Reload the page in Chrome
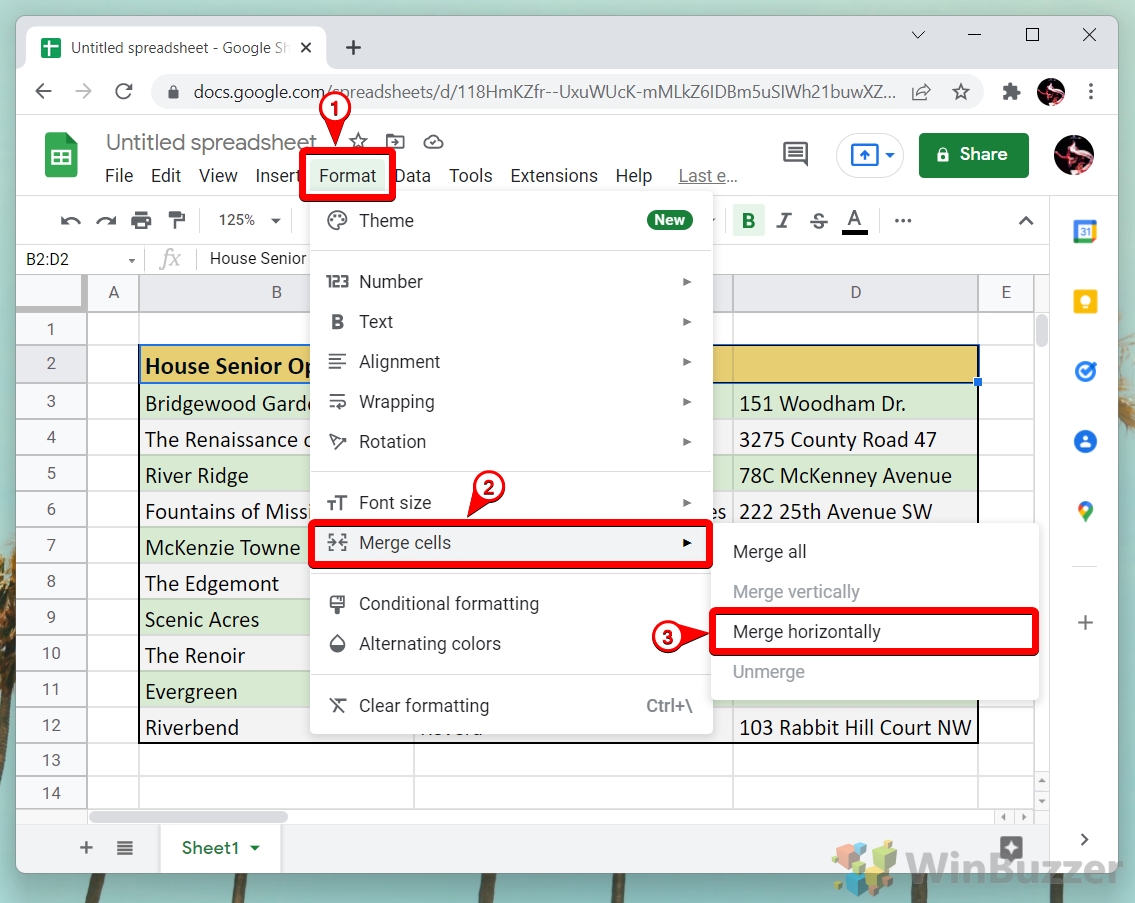 [124, 91]
